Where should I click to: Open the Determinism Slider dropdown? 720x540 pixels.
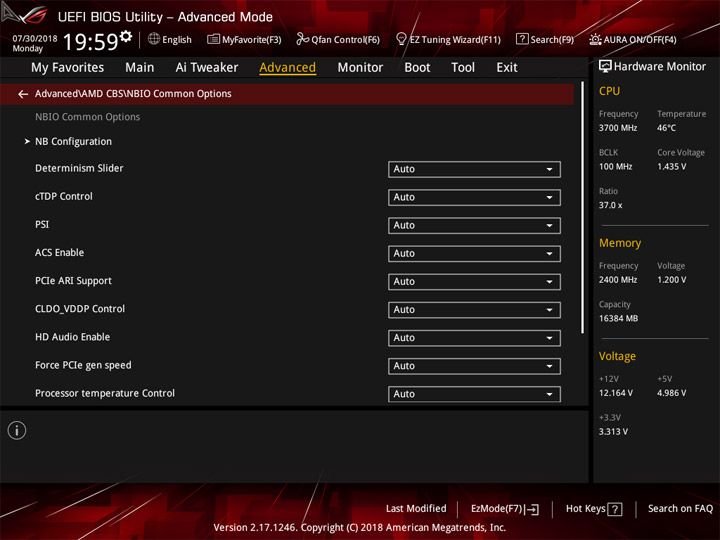(474, 169)
